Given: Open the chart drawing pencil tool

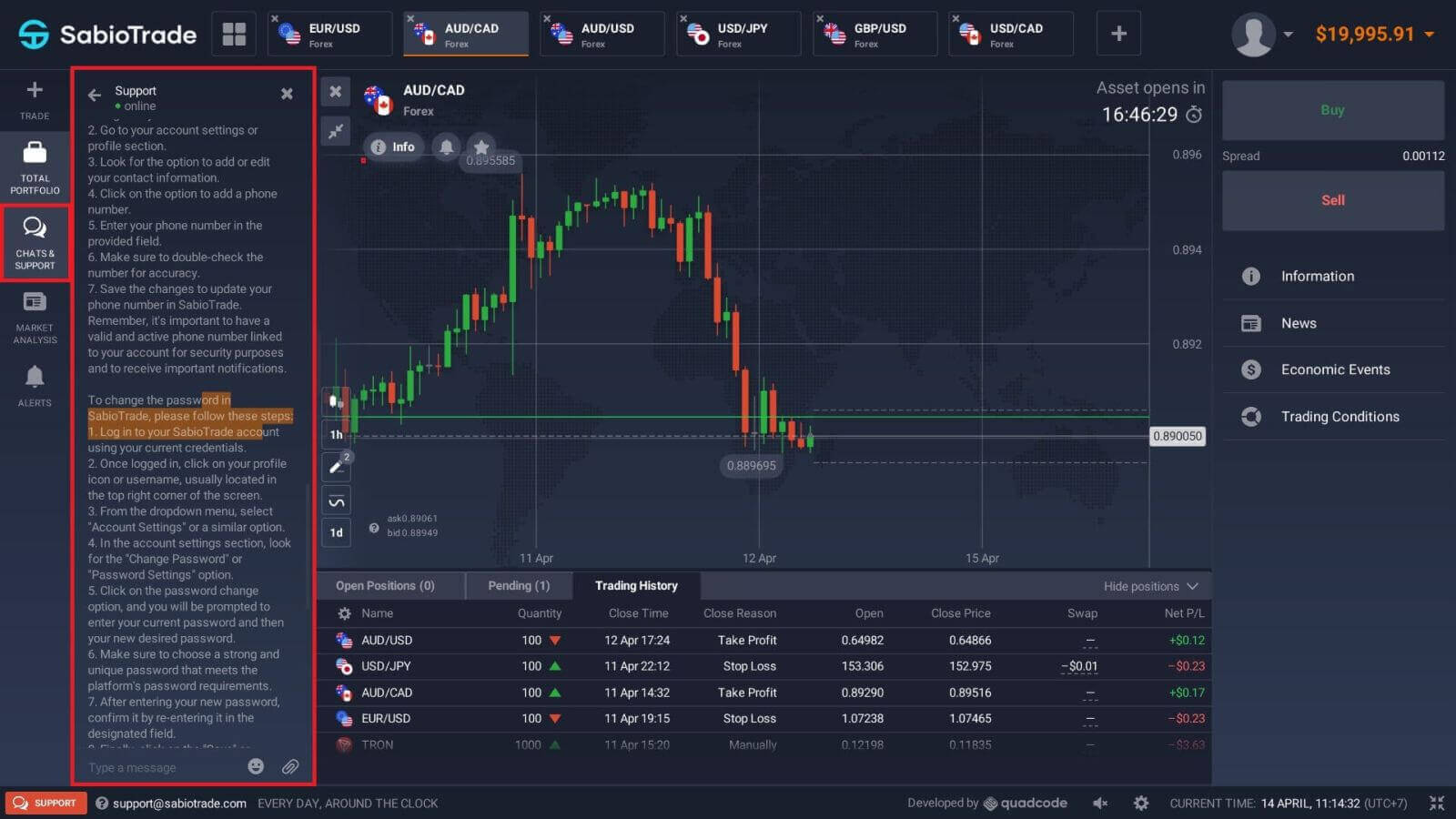Looking at the screenshot, I should coord(336,467).
